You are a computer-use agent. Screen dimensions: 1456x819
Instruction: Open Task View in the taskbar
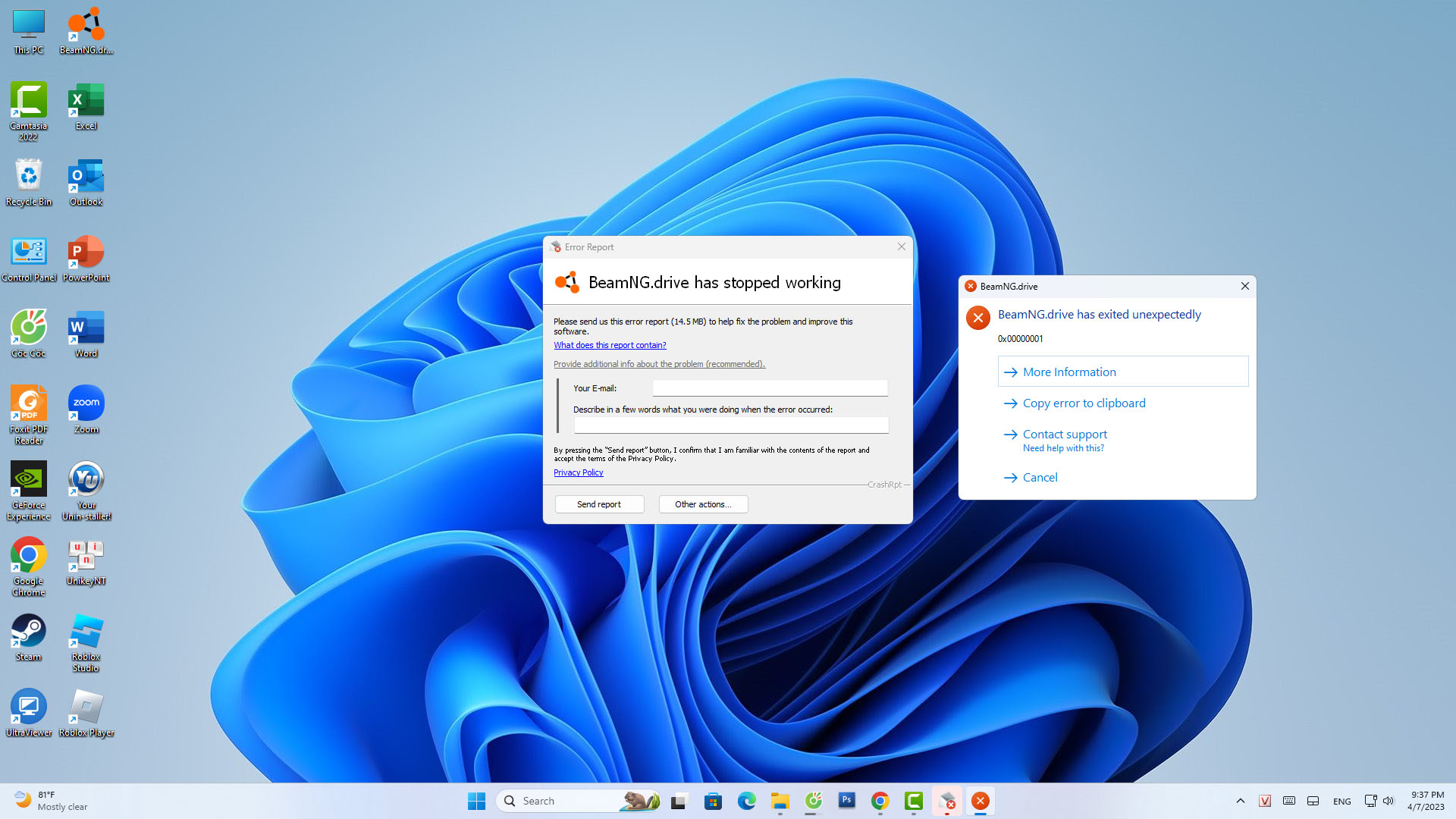679,801
